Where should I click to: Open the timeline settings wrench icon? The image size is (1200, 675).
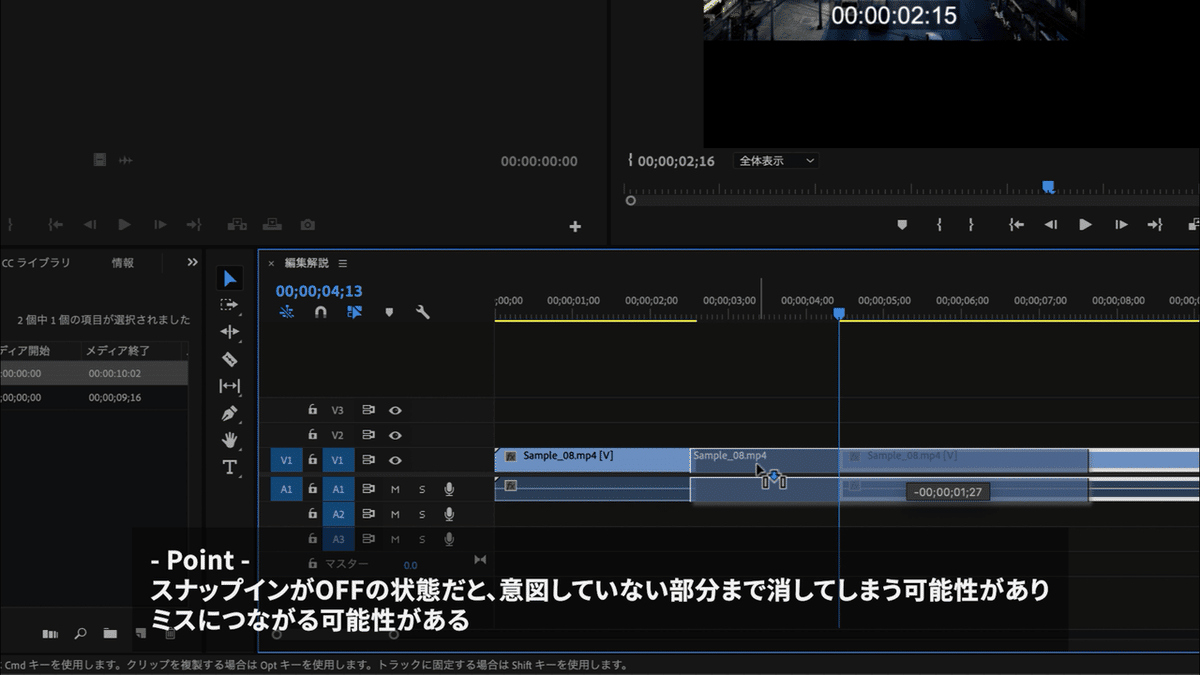click(x=423, y=311)
